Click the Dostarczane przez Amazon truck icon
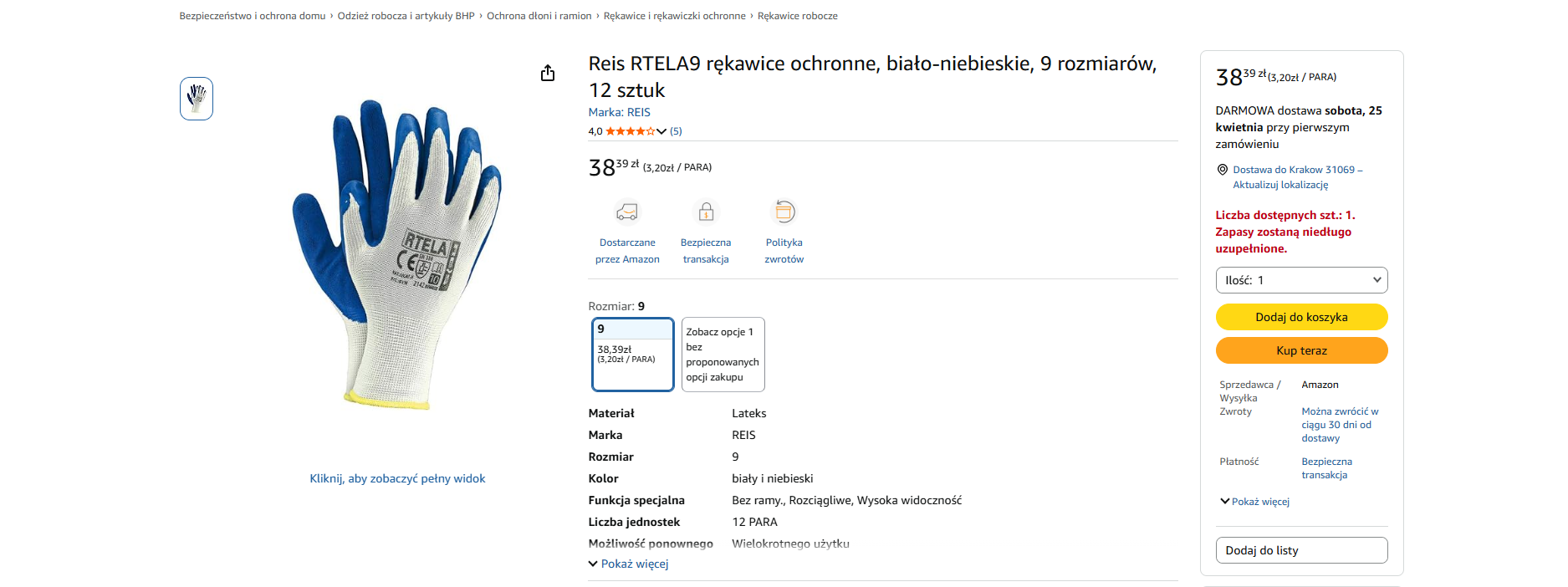 (627, 212)
